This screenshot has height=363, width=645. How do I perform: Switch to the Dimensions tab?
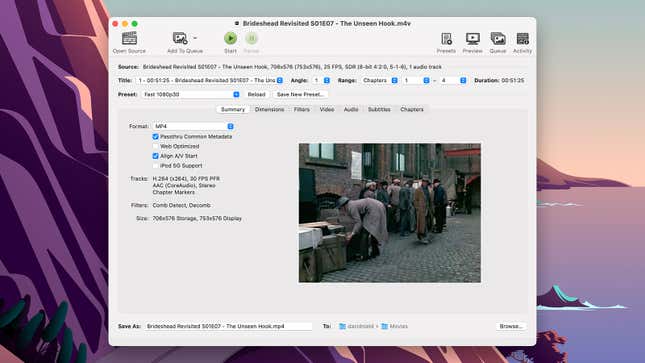[x=269, y=109]
